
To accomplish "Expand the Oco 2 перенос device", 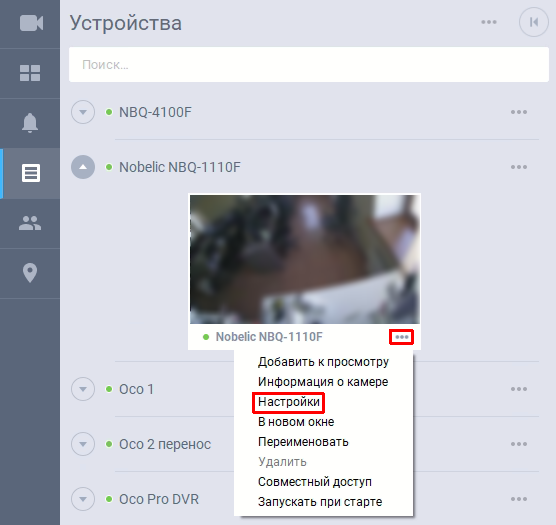I will coord(83,444).
